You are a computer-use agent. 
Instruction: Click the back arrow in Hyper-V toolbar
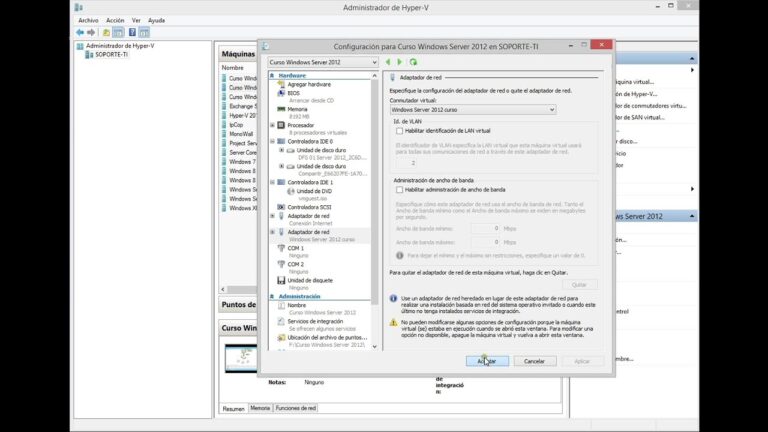[x=80, y=32]
